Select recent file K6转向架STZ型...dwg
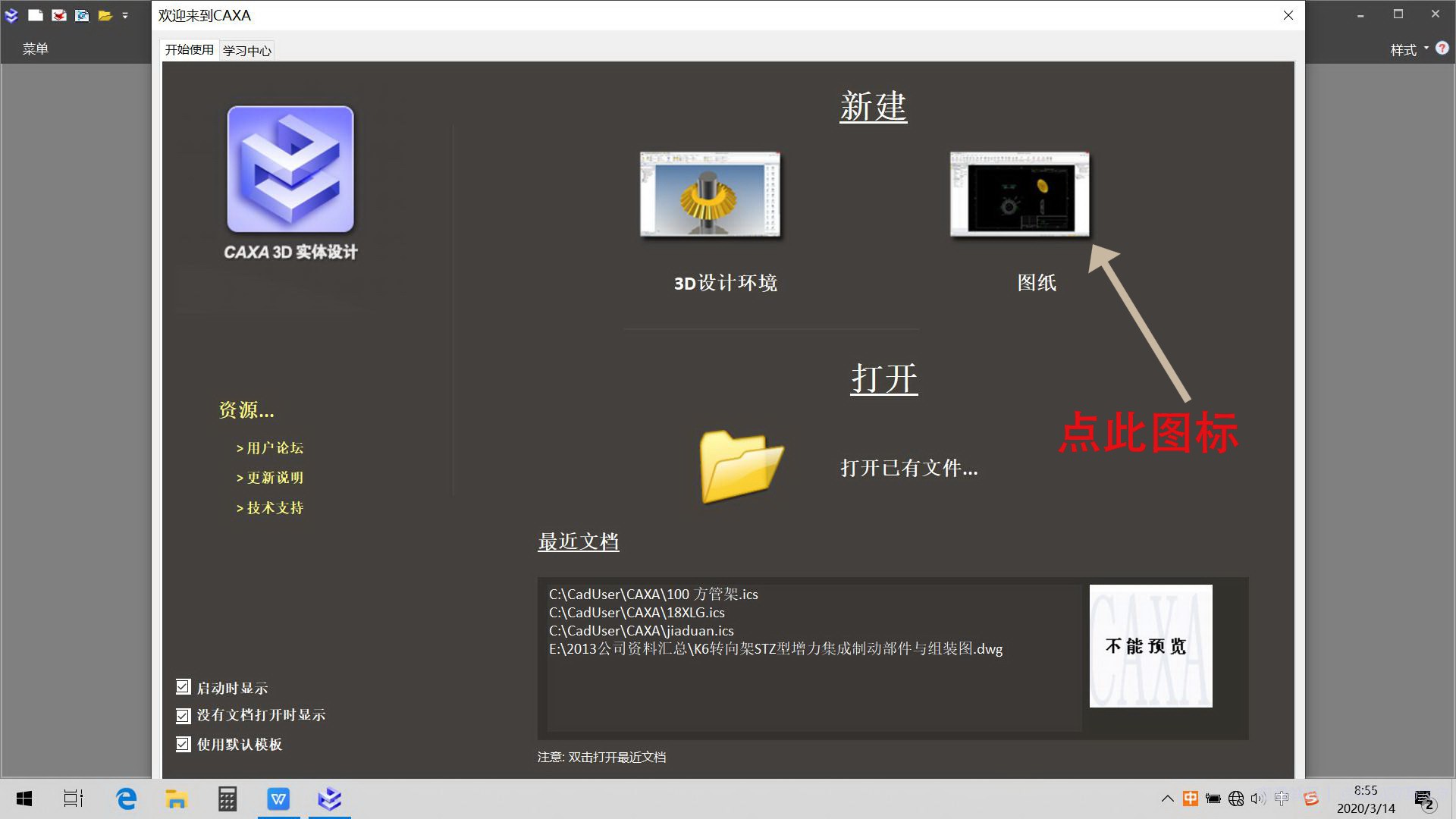Image resolution: width=1456 pixels, height=819 pixels. (x=776, y=649)
